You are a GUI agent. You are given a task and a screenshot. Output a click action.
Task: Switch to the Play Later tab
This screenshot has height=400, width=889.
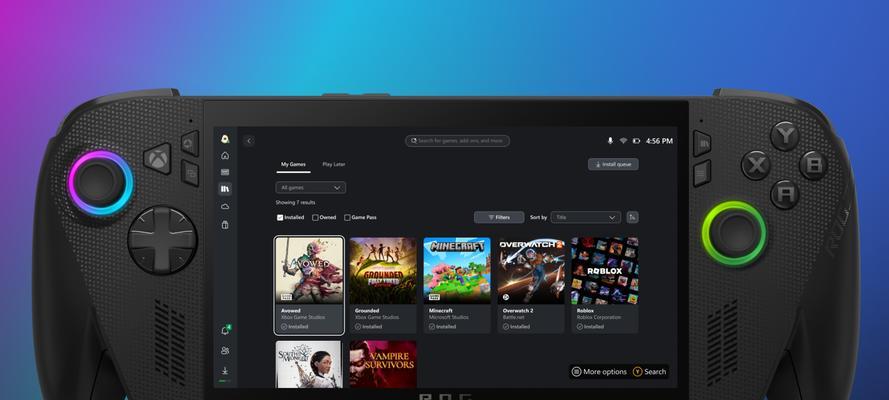click(x=333, y=164)
